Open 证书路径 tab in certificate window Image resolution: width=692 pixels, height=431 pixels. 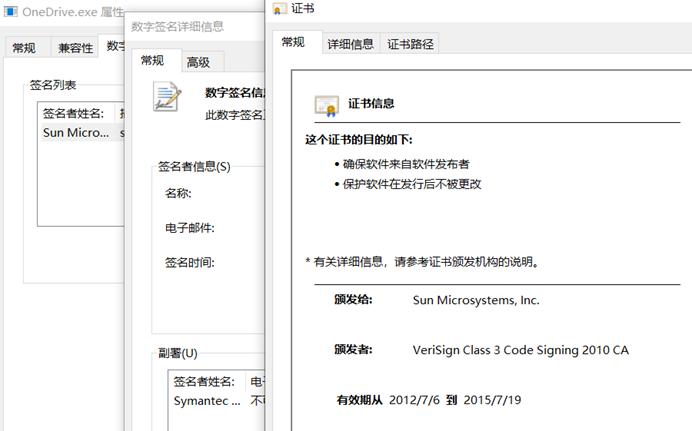(410, 44)
